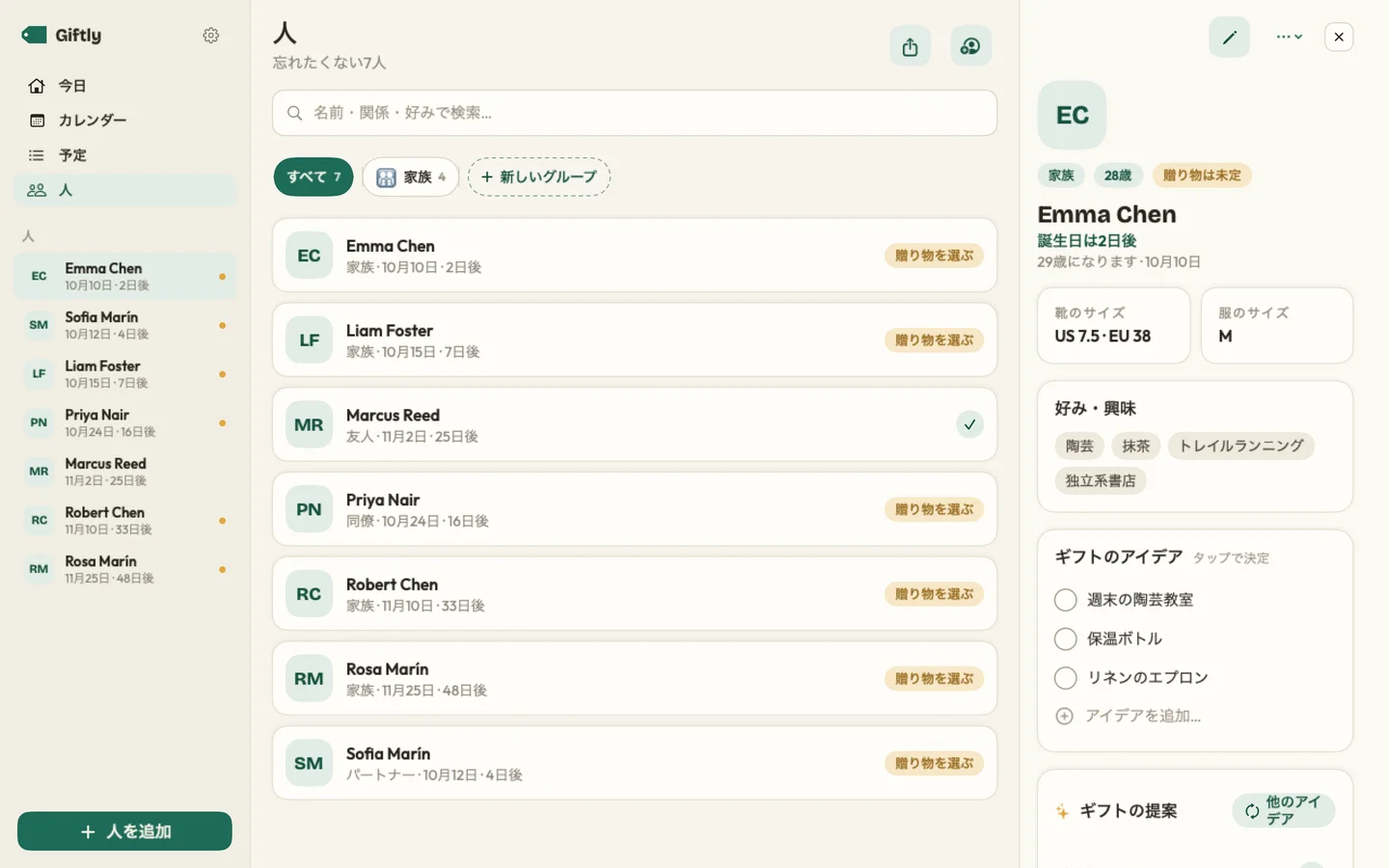Click the トレイルランニング interest tag
The height and width of the screenshot is (868, 1389).
tap(1240, 446)
